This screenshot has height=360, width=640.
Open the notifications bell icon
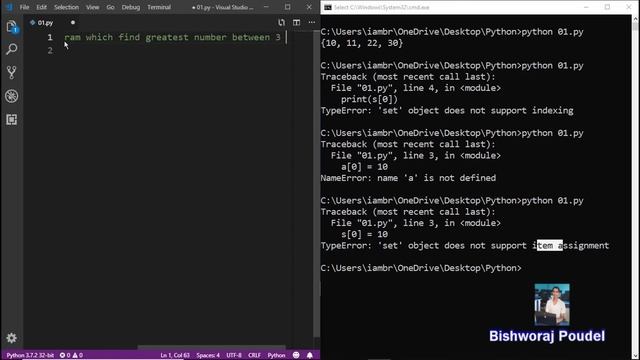[x=310, y=355]
